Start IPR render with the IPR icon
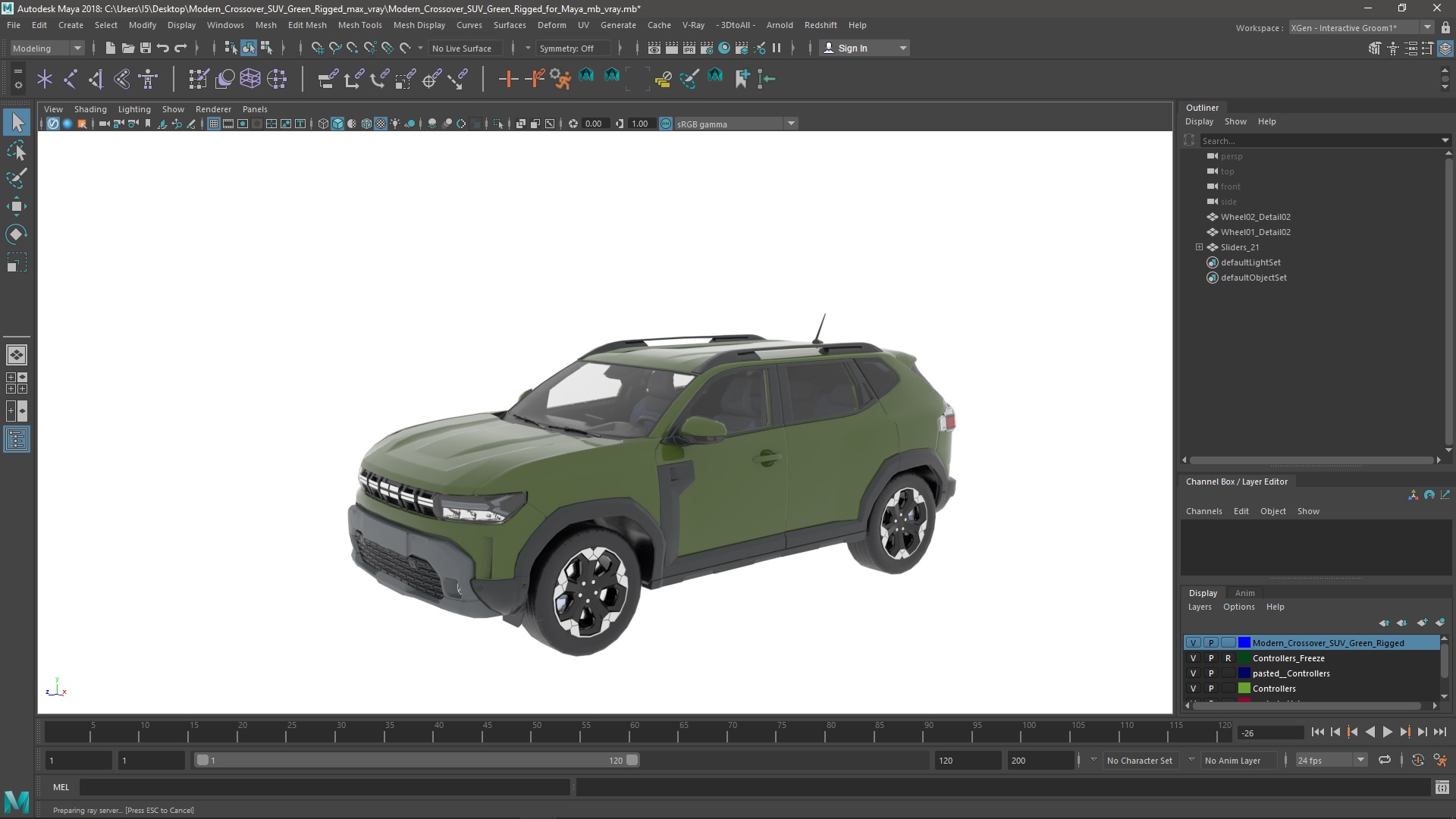The height and width of the screenshot is (819, 1456). point(689,48)
